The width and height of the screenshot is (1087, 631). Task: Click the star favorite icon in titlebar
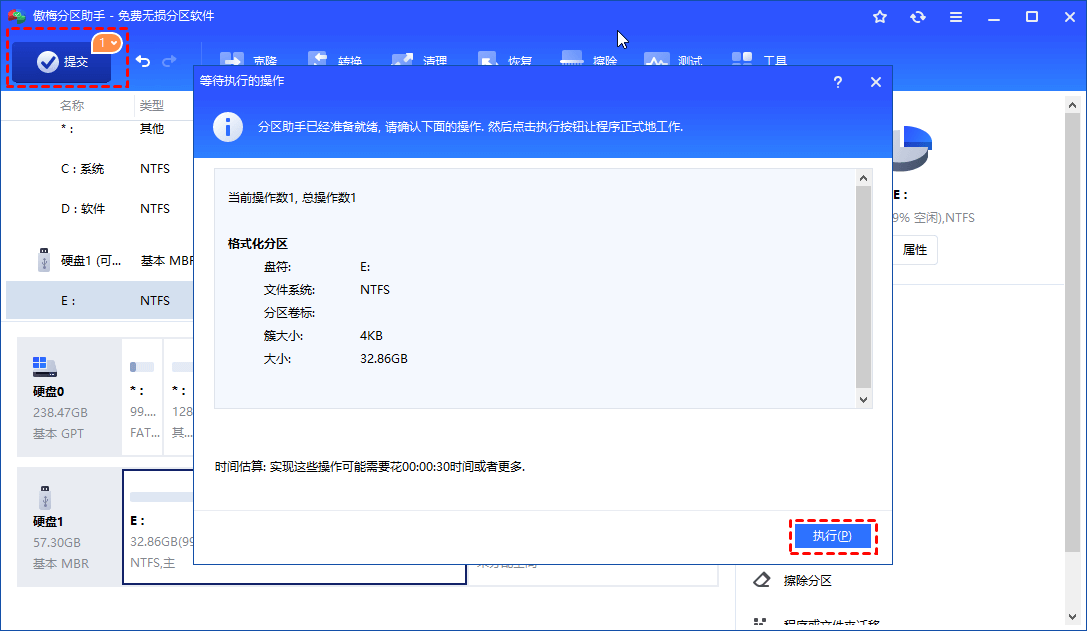point(879,17)
